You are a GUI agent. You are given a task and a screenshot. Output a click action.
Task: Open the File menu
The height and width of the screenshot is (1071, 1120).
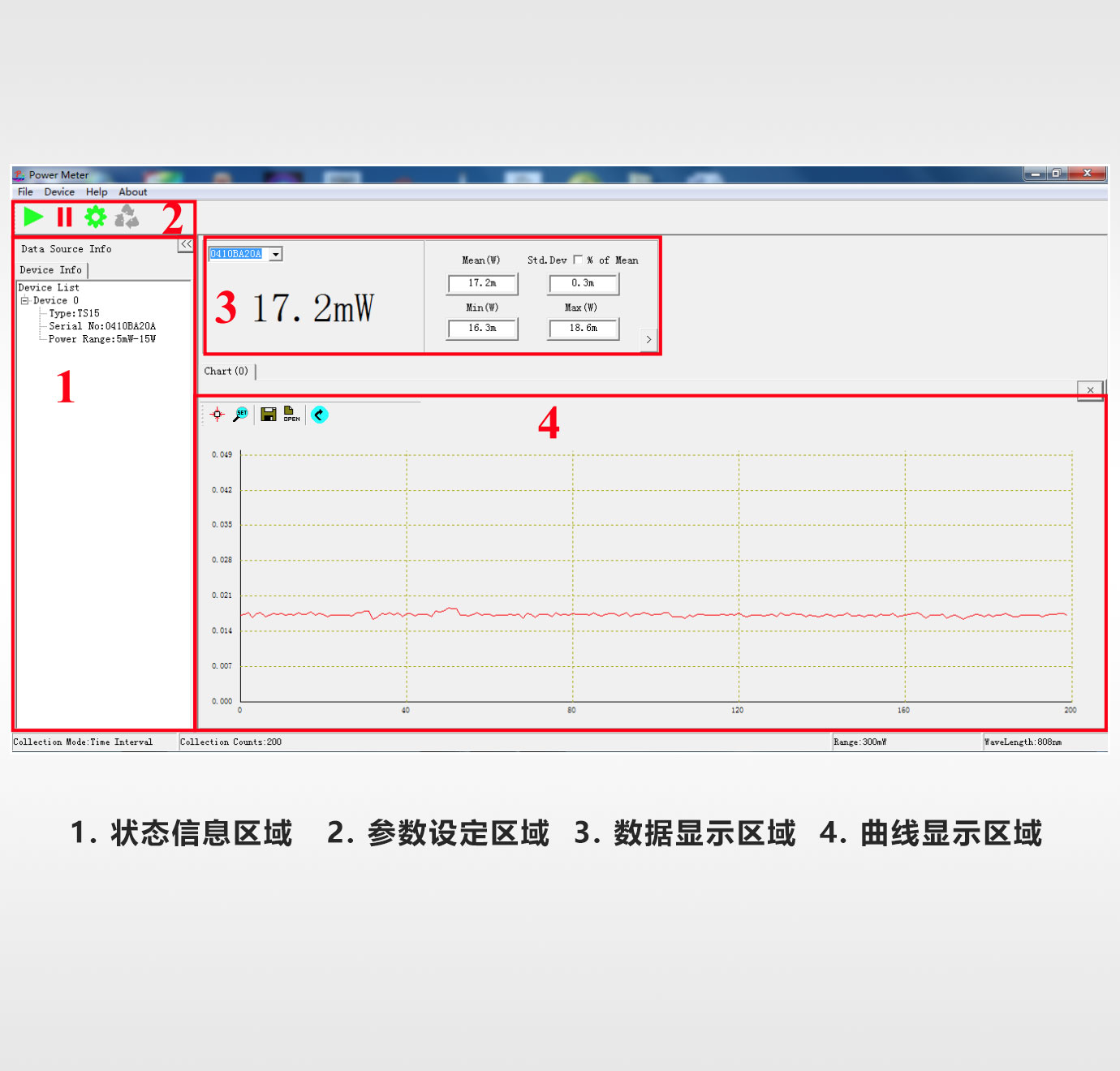(x=25, y=192)
